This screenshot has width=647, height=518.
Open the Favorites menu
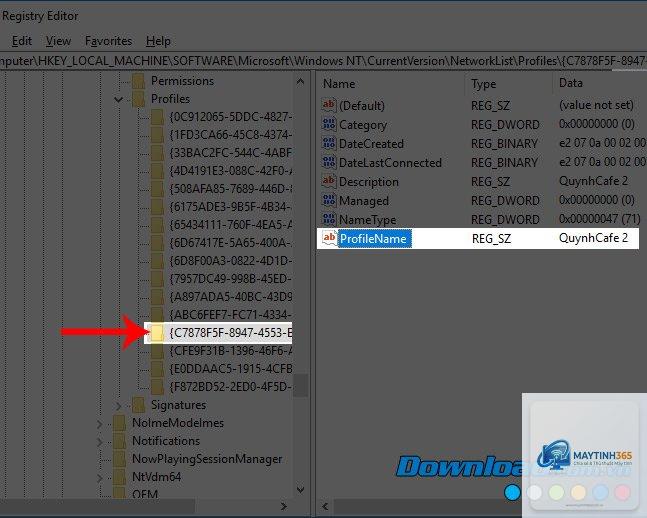coord(108,41)
